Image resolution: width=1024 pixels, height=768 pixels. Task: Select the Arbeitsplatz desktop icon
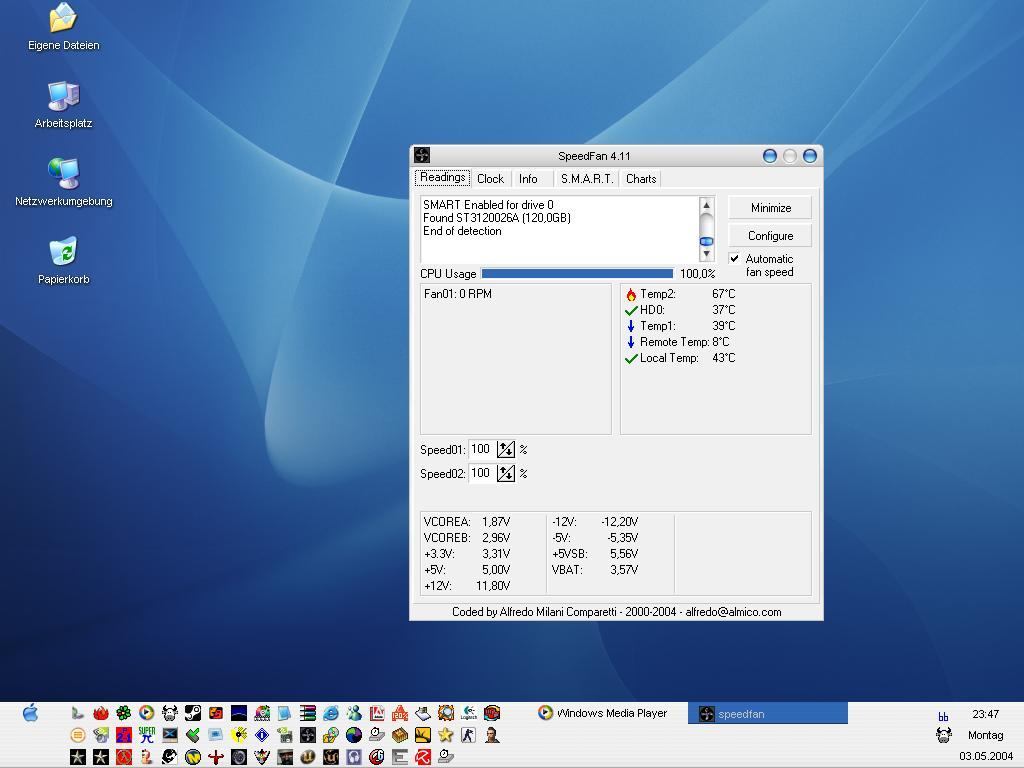point(63,97)
